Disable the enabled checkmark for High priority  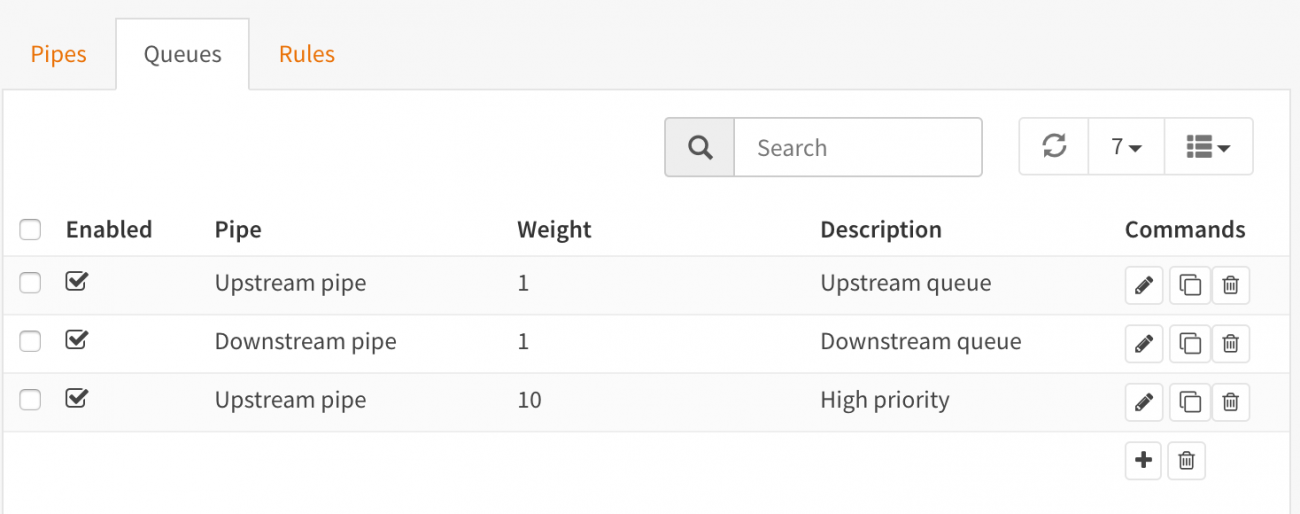click(76, 399)
